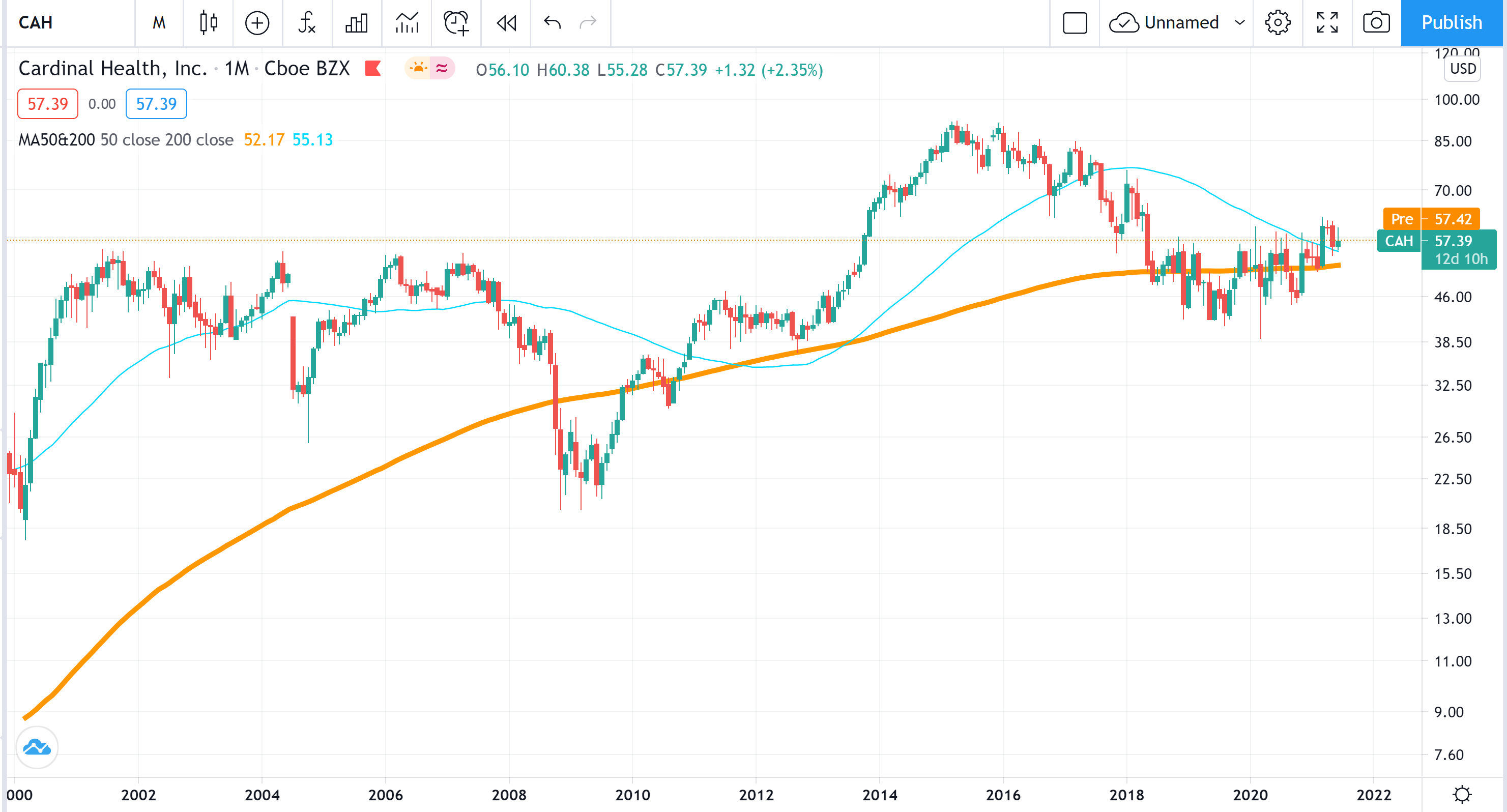
Task: Toggle the adjust-data ≈ icon in legend
Action: pos(442,69)
